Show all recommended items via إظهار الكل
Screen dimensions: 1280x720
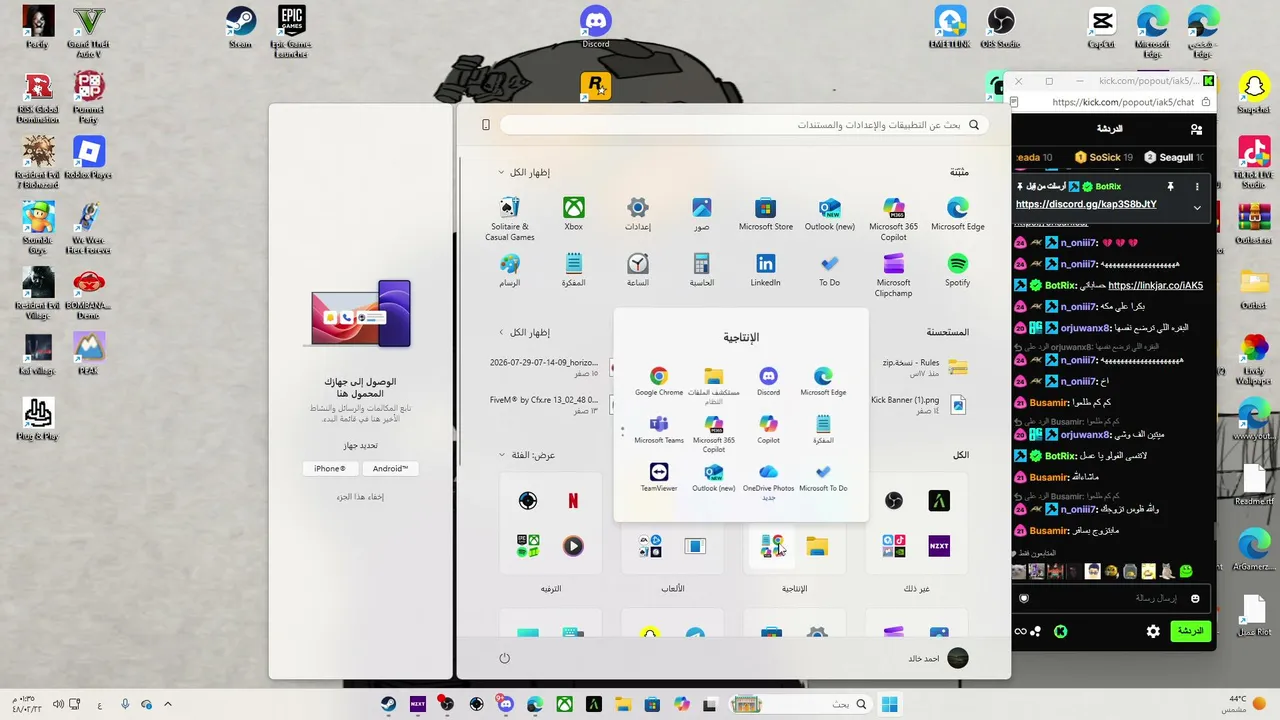coord(524,332)
